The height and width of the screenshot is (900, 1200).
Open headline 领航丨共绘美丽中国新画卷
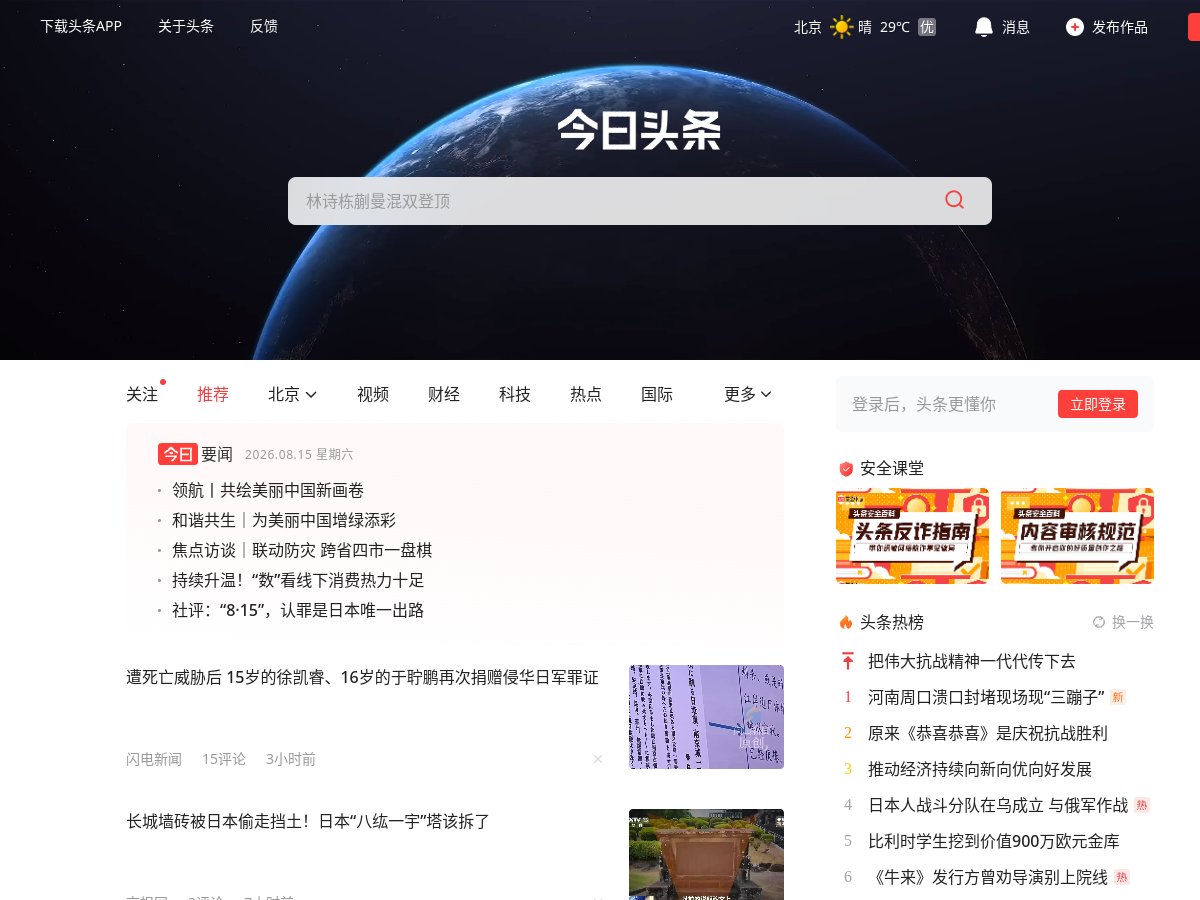268,490
